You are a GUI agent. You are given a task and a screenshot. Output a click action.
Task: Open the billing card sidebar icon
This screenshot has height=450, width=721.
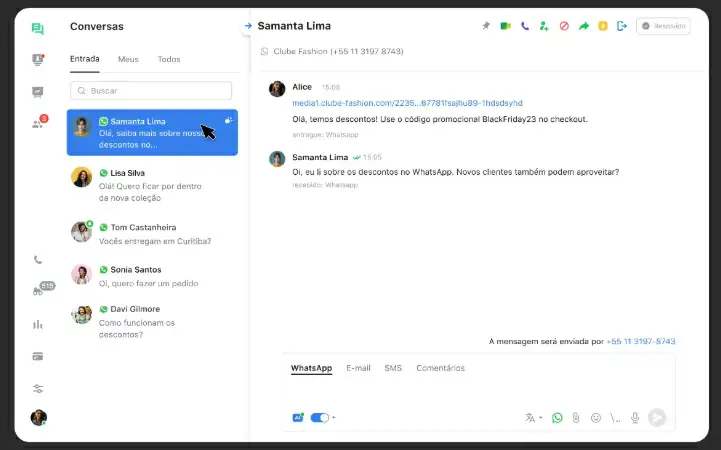38,356
